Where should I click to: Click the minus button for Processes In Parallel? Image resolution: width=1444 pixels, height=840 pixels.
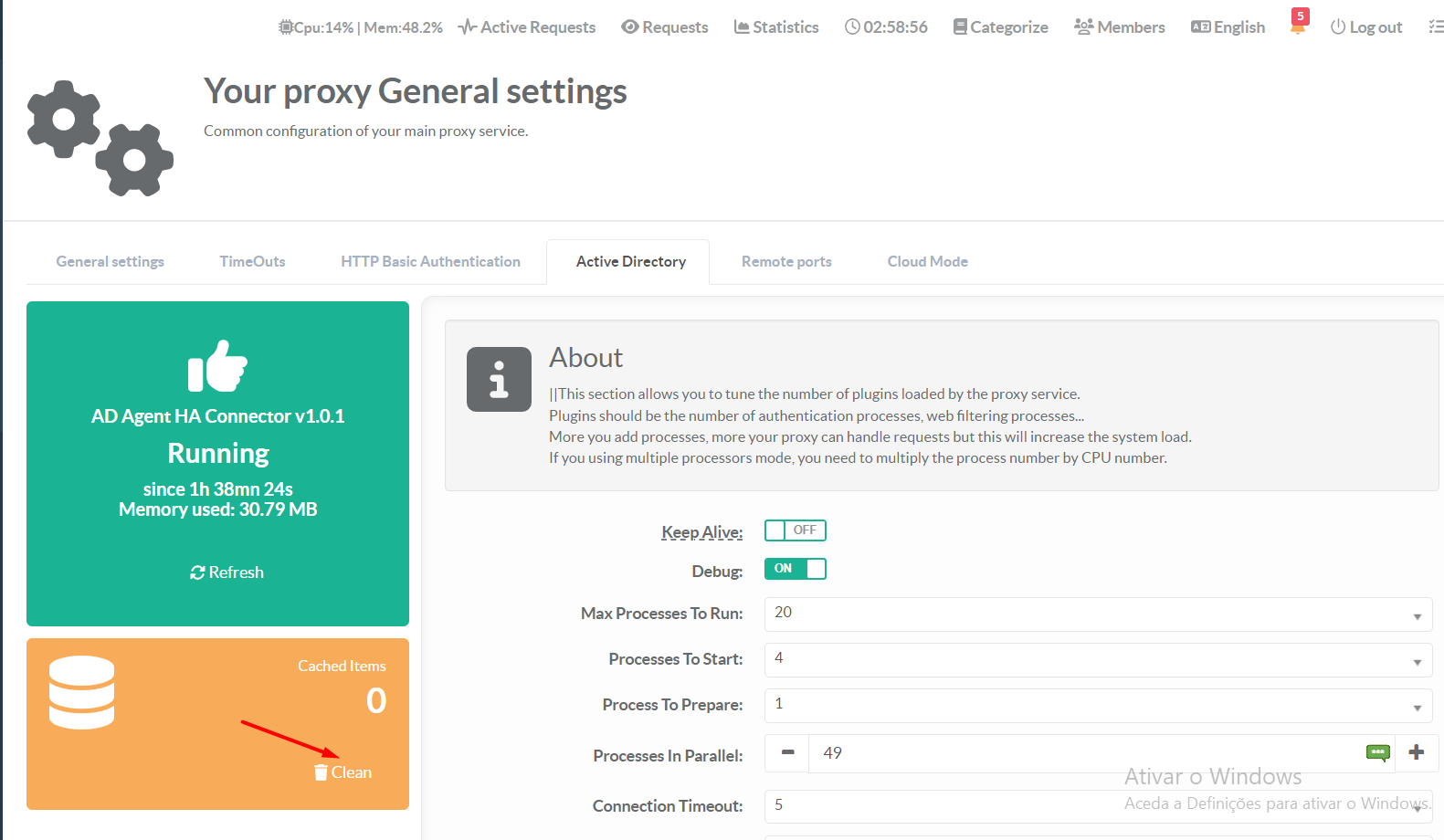pyautogui.click(x=787, y=753)
